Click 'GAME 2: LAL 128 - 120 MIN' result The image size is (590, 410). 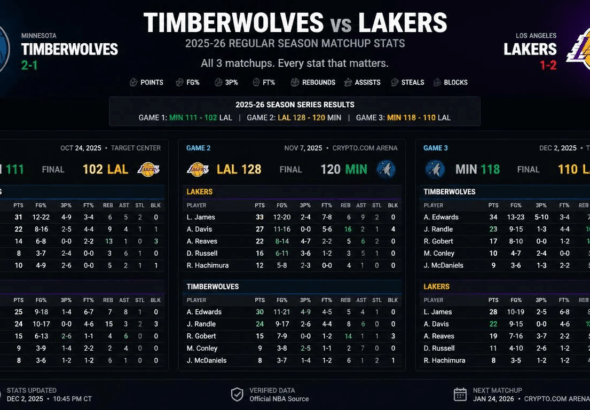[294, 118]
